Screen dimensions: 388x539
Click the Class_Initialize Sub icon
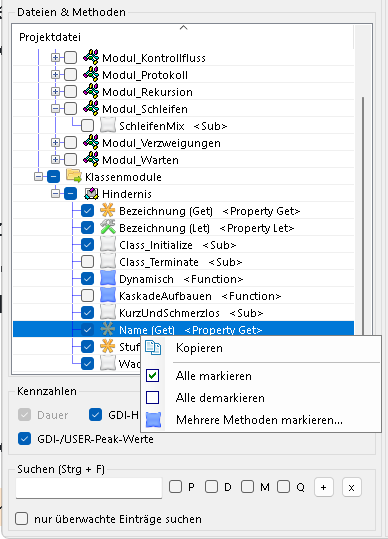pyautogui.click(x=108, y=245)
